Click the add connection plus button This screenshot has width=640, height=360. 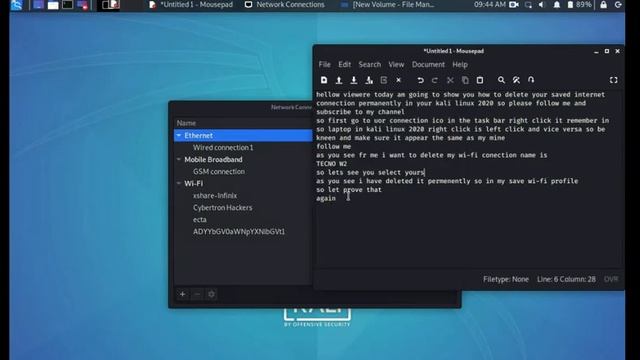(182, 294)
